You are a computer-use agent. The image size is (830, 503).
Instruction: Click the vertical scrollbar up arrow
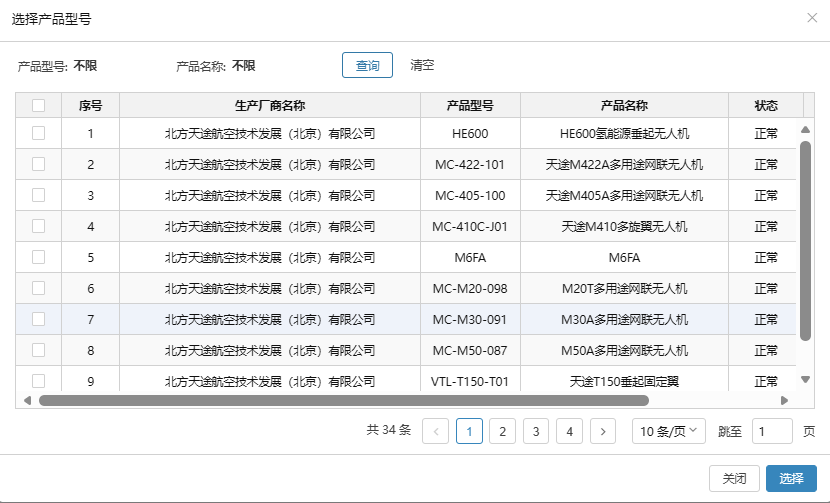click(x=806, y=129)
